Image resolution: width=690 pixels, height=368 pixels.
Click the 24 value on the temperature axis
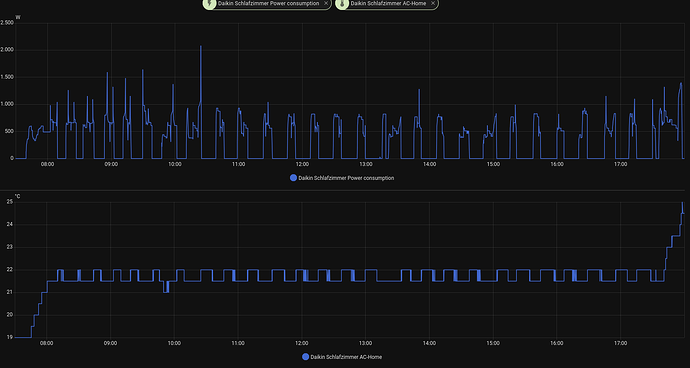[x=11, y=224]
